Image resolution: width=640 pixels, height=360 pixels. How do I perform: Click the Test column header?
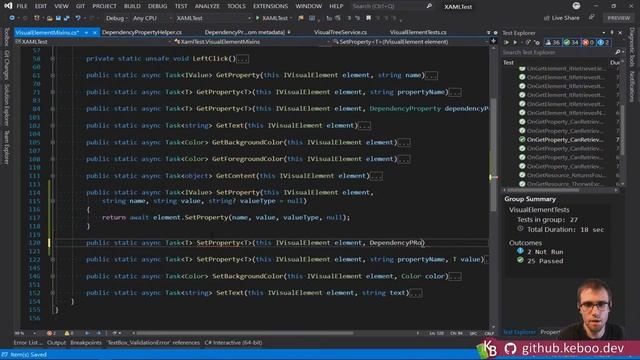tap(509, 62)
